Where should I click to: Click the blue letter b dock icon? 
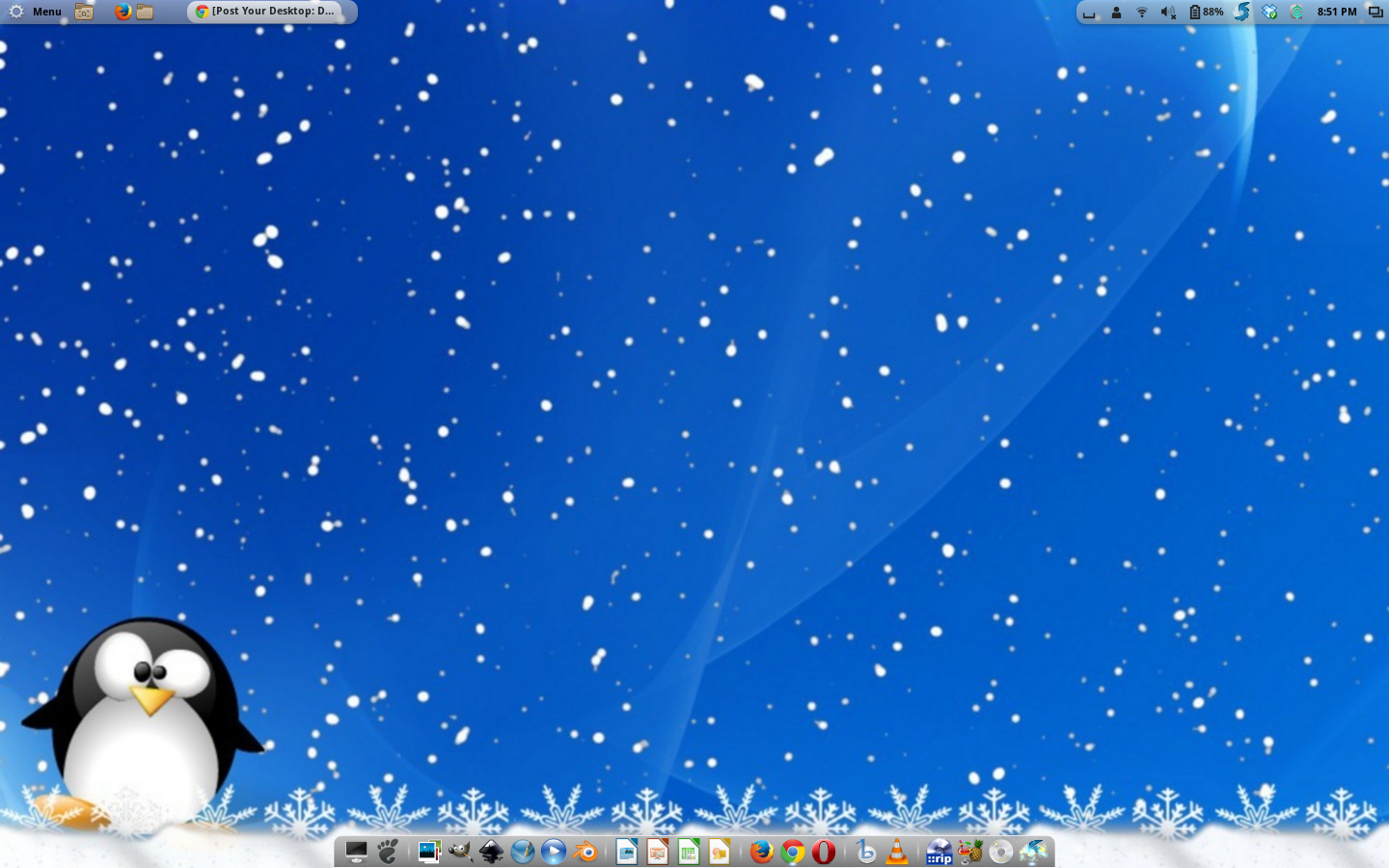click(x=866, y=852)
